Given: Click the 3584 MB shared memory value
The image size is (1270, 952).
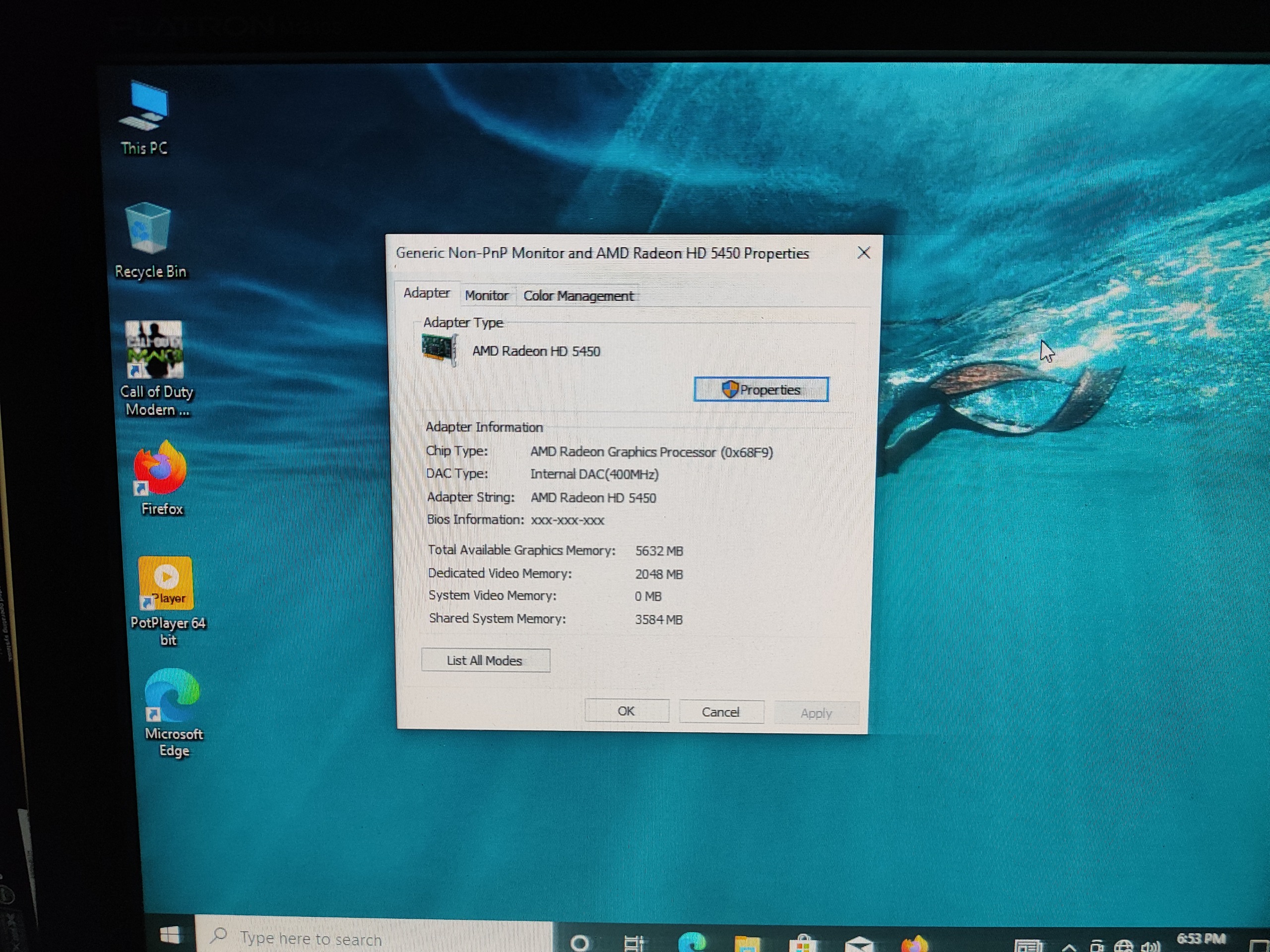Looking at the screenshot, I should [x=658, y=620].
